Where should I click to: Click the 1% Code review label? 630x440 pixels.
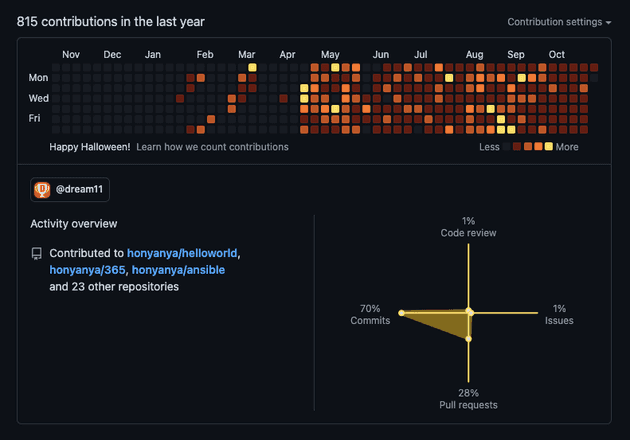click(x=468, y=227)
